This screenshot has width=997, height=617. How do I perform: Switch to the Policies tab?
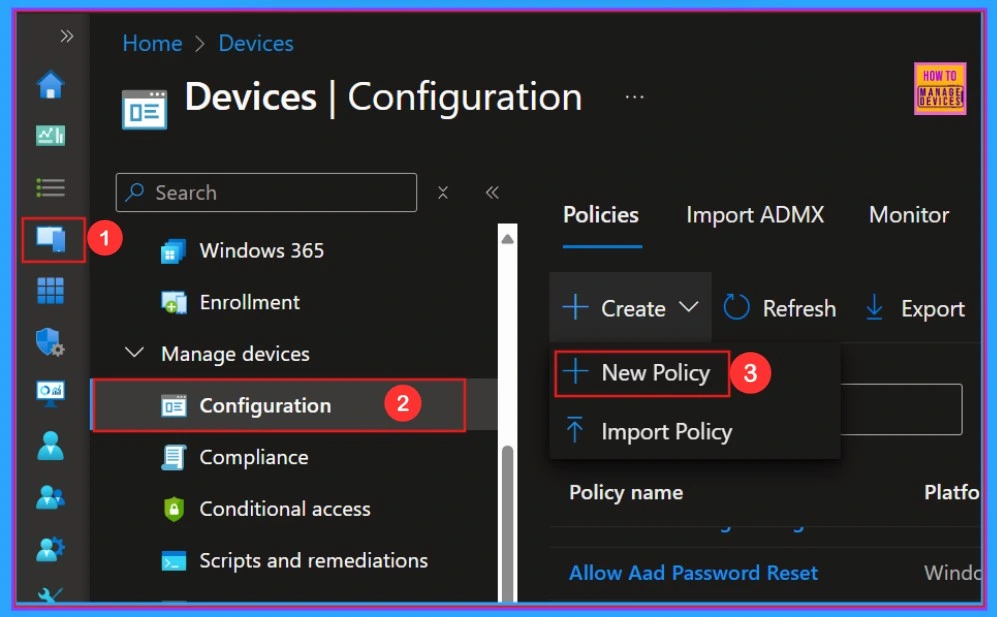[x=601, y=215]
